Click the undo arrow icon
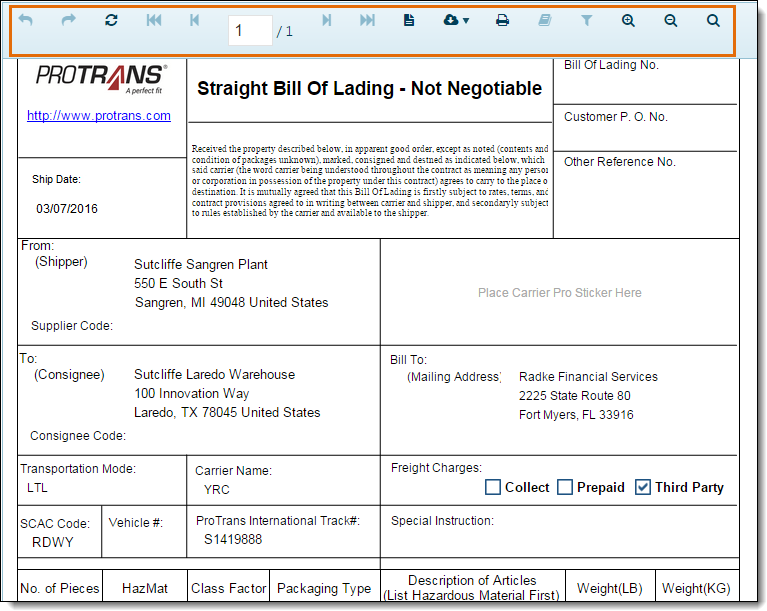The image size is (767, 611). [x=25, y=20]
